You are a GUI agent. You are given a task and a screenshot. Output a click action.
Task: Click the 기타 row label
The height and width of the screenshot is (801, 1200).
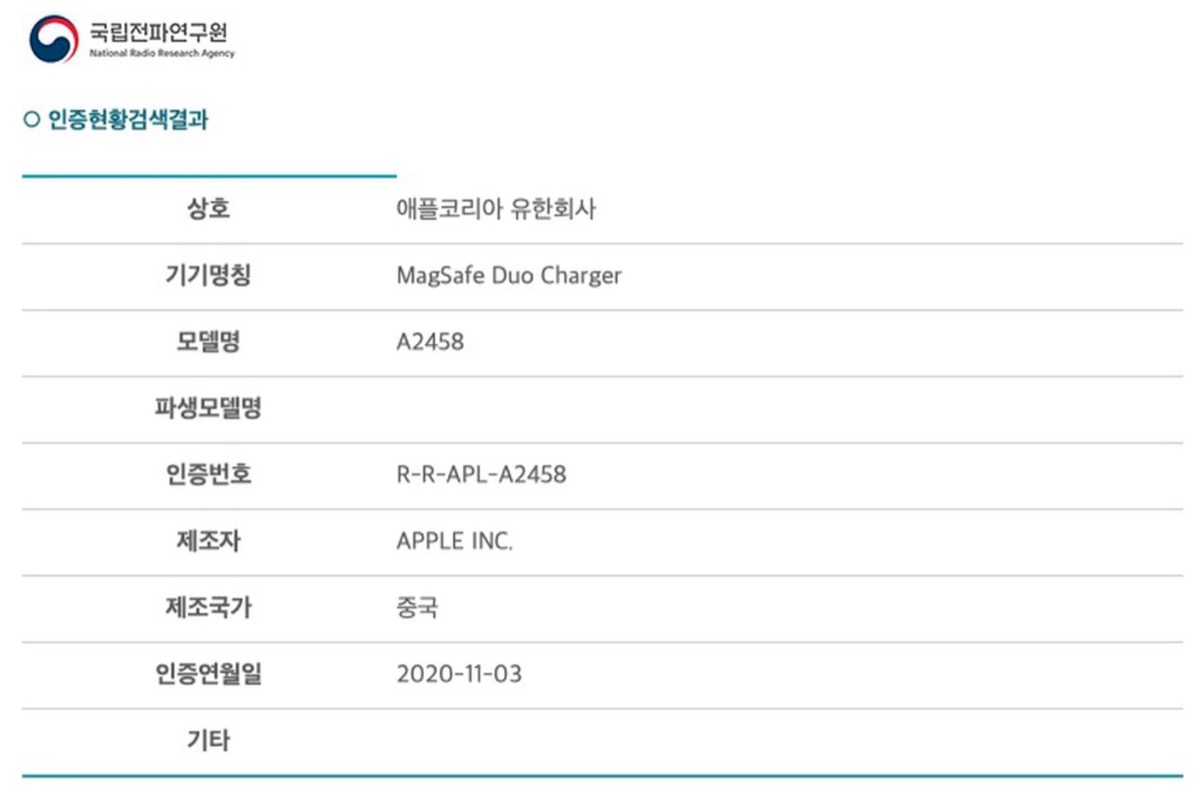click(208, 740)
